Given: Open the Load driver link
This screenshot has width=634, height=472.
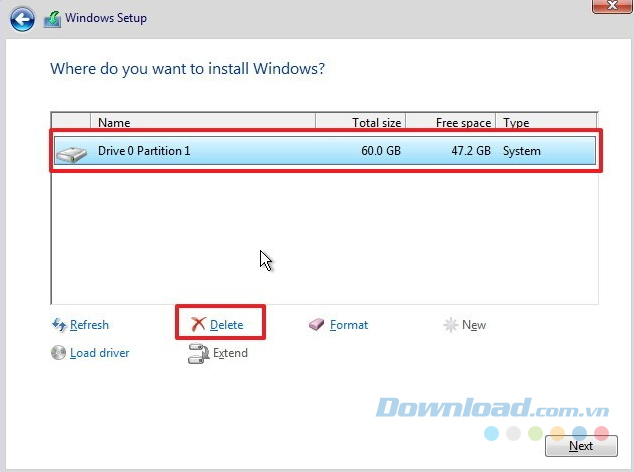Looking at the screenshot, I should tap(99, 353).
